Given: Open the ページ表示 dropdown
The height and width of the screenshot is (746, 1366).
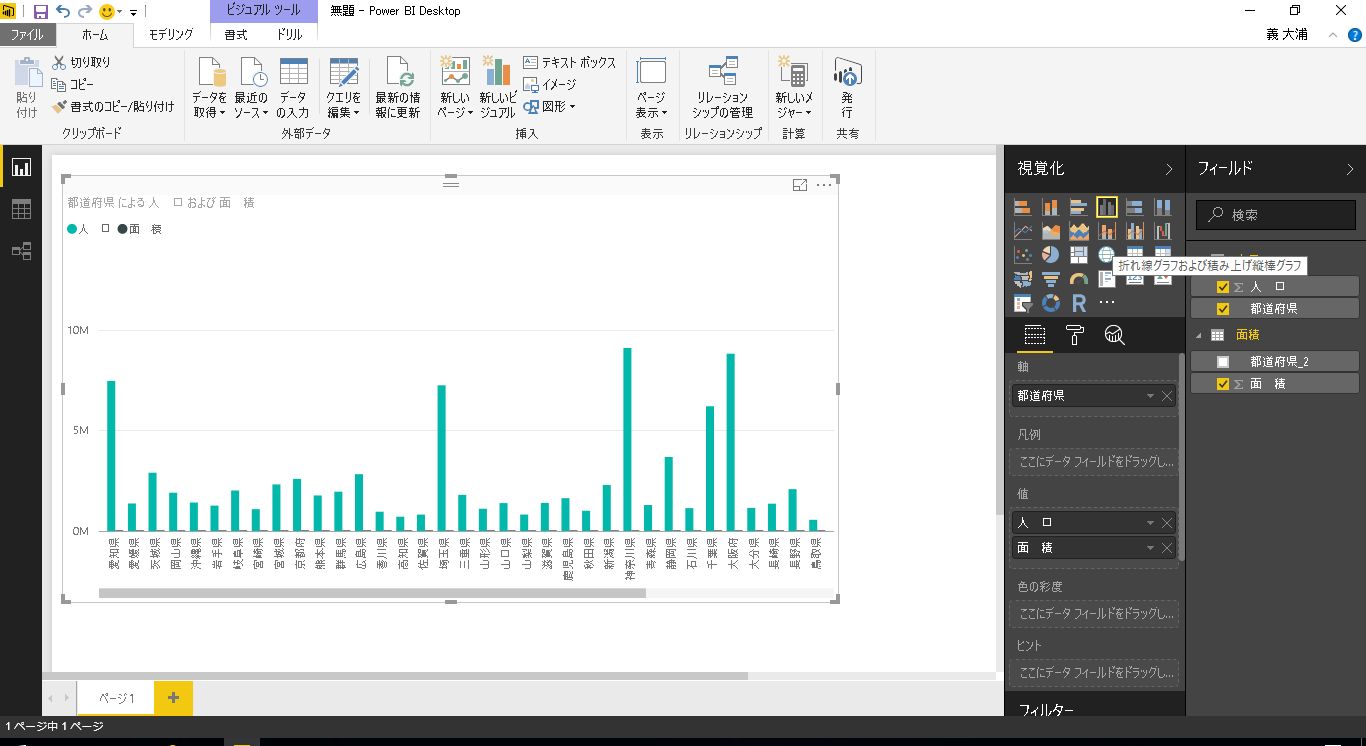Looking at the screenshot, I should (x=651, y=88).
